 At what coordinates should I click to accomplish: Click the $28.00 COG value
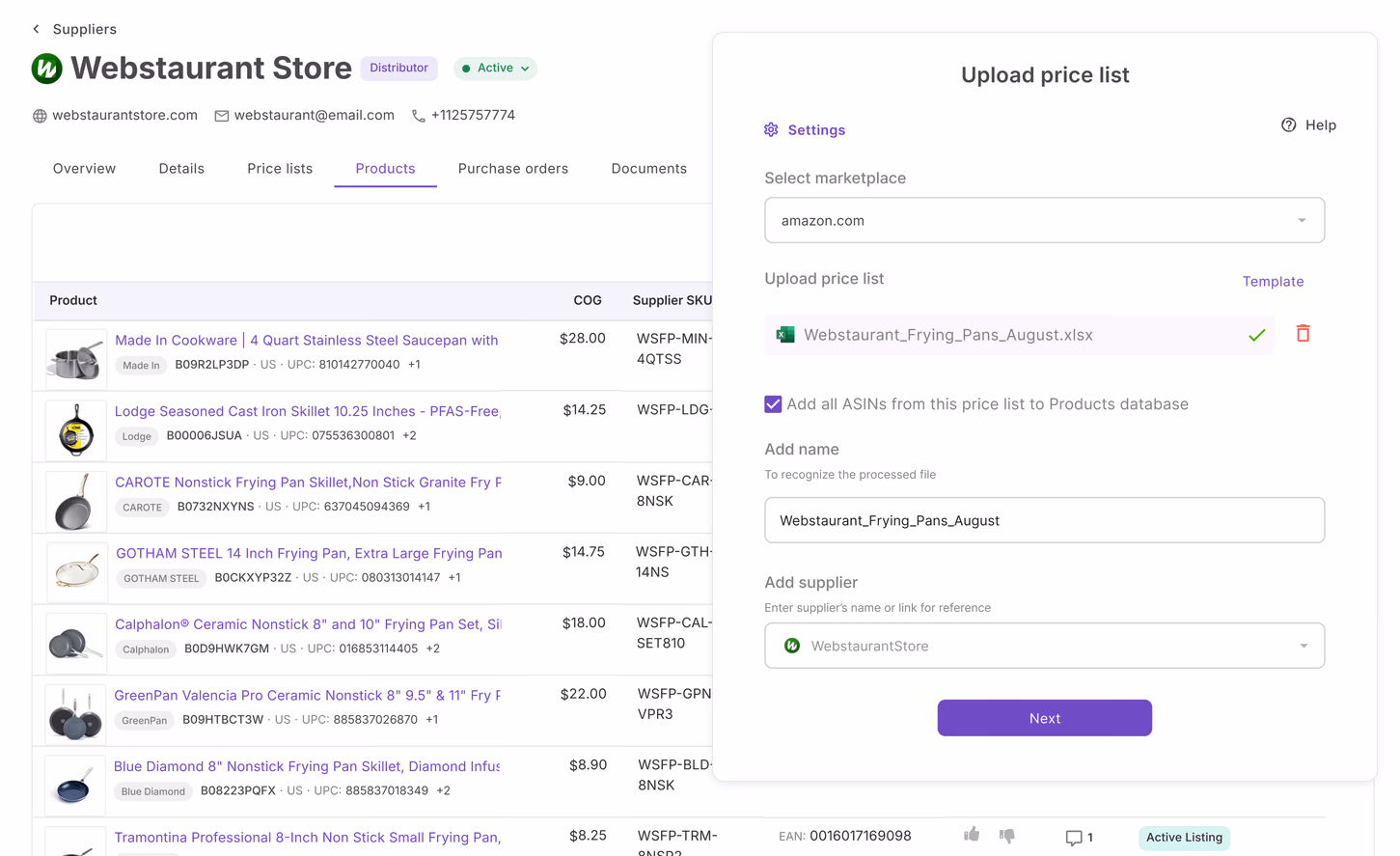point(583,339)
